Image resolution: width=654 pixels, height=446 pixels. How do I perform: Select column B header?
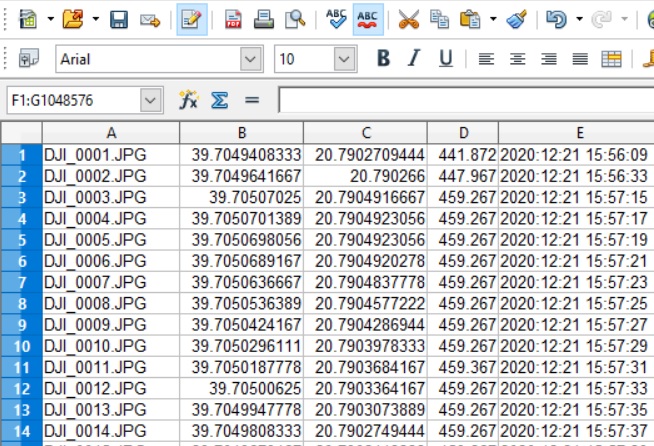(x=241, y=133)
